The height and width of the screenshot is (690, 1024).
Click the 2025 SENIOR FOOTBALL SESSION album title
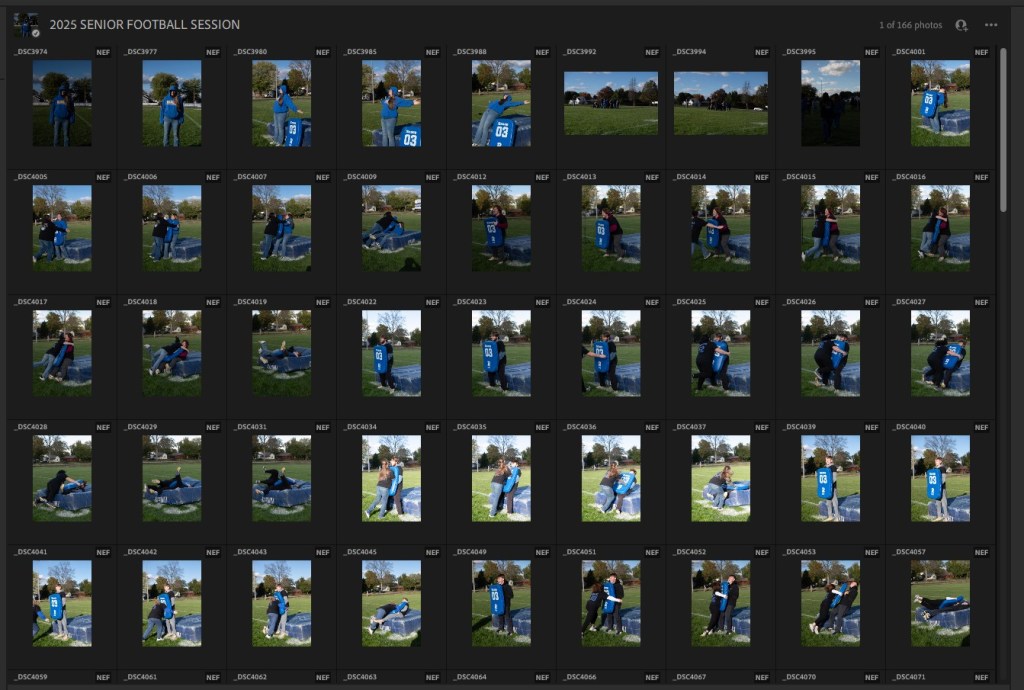tap(145, 25)
